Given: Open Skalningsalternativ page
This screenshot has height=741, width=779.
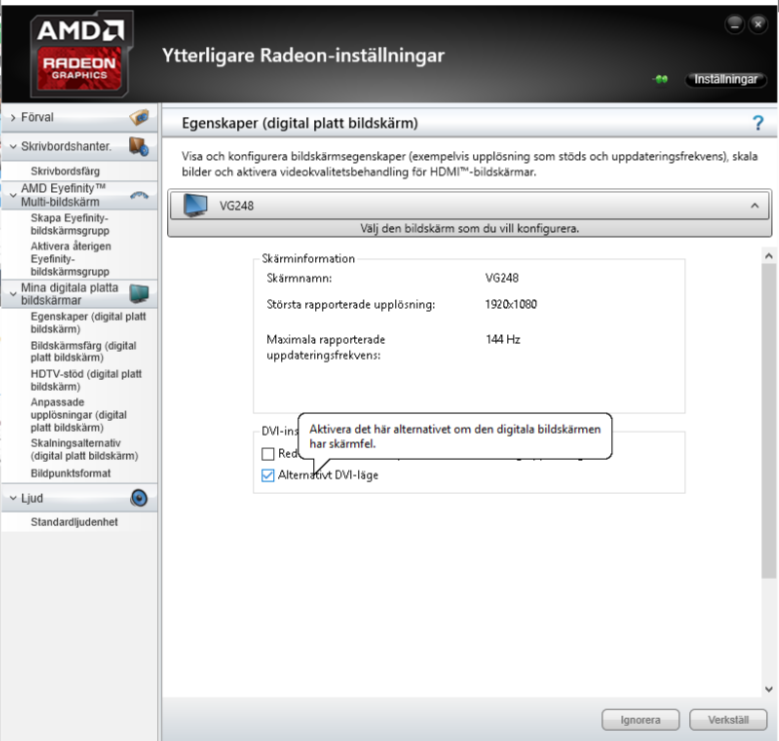Looking at the screenshot, I should [84, 449].
